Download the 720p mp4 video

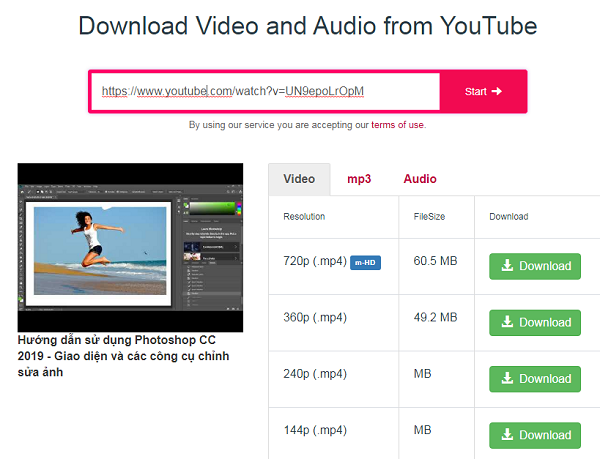(x=535, y=266)
